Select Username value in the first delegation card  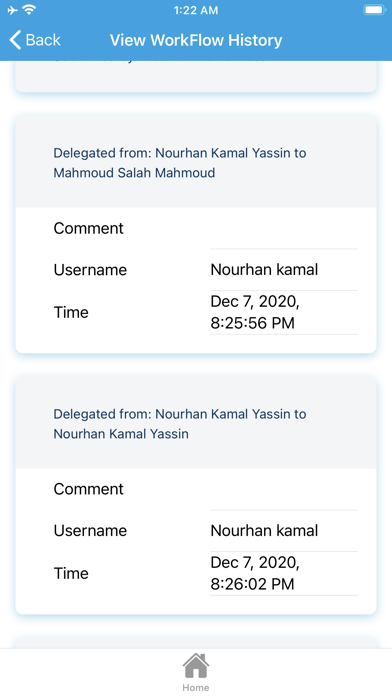[264, 269]
